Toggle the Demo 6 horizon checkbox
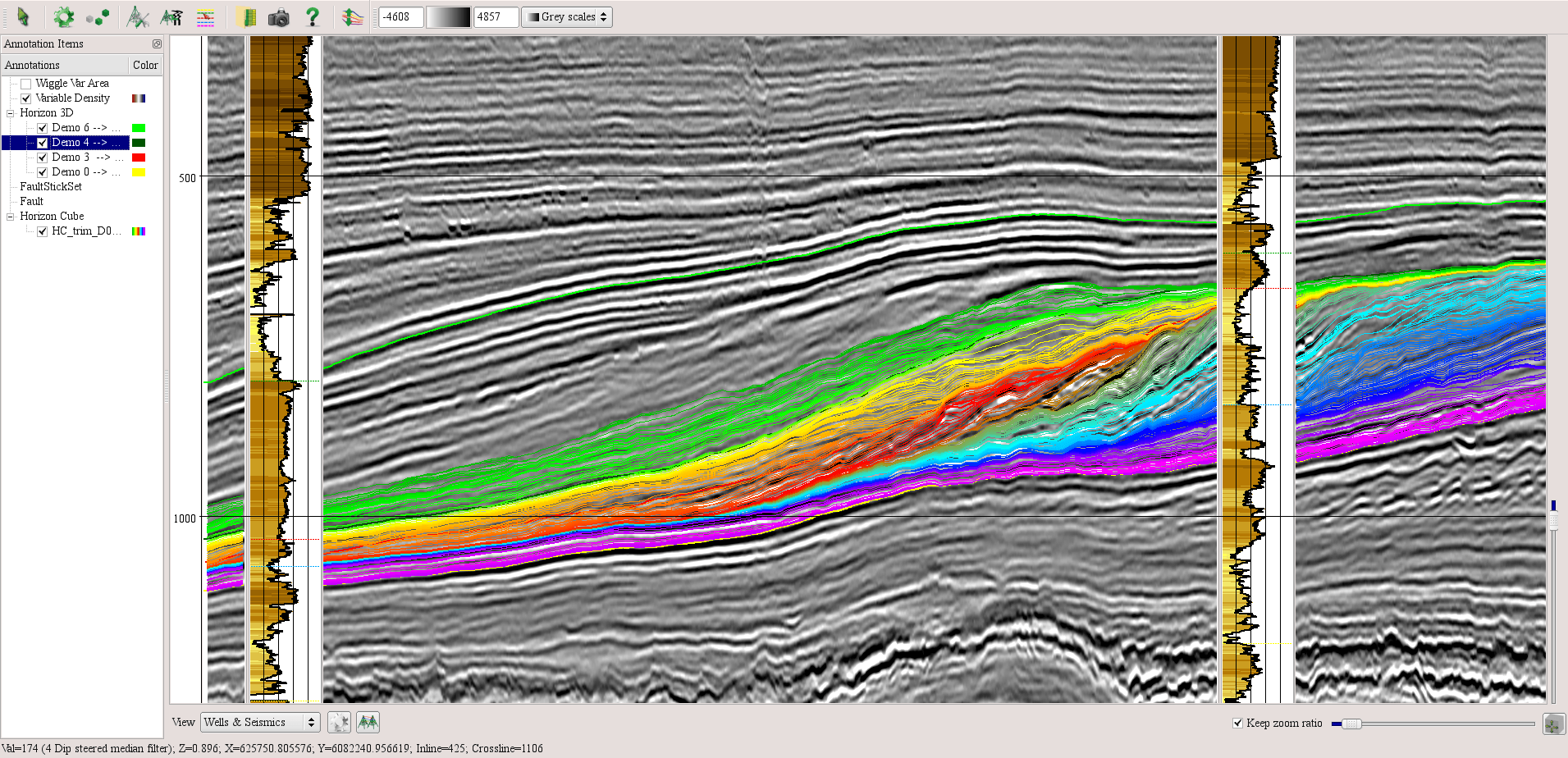The height and width of the screenshot is (758, 1568). click(x=43, y=128)
